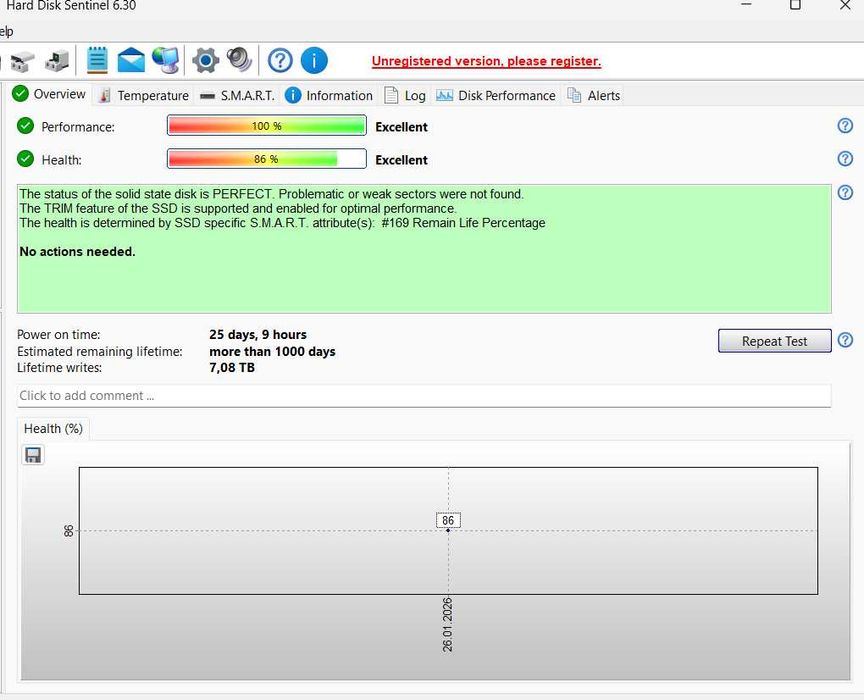
Task: Select the Health (%) graph tab
Action: [x=53, y=429]
